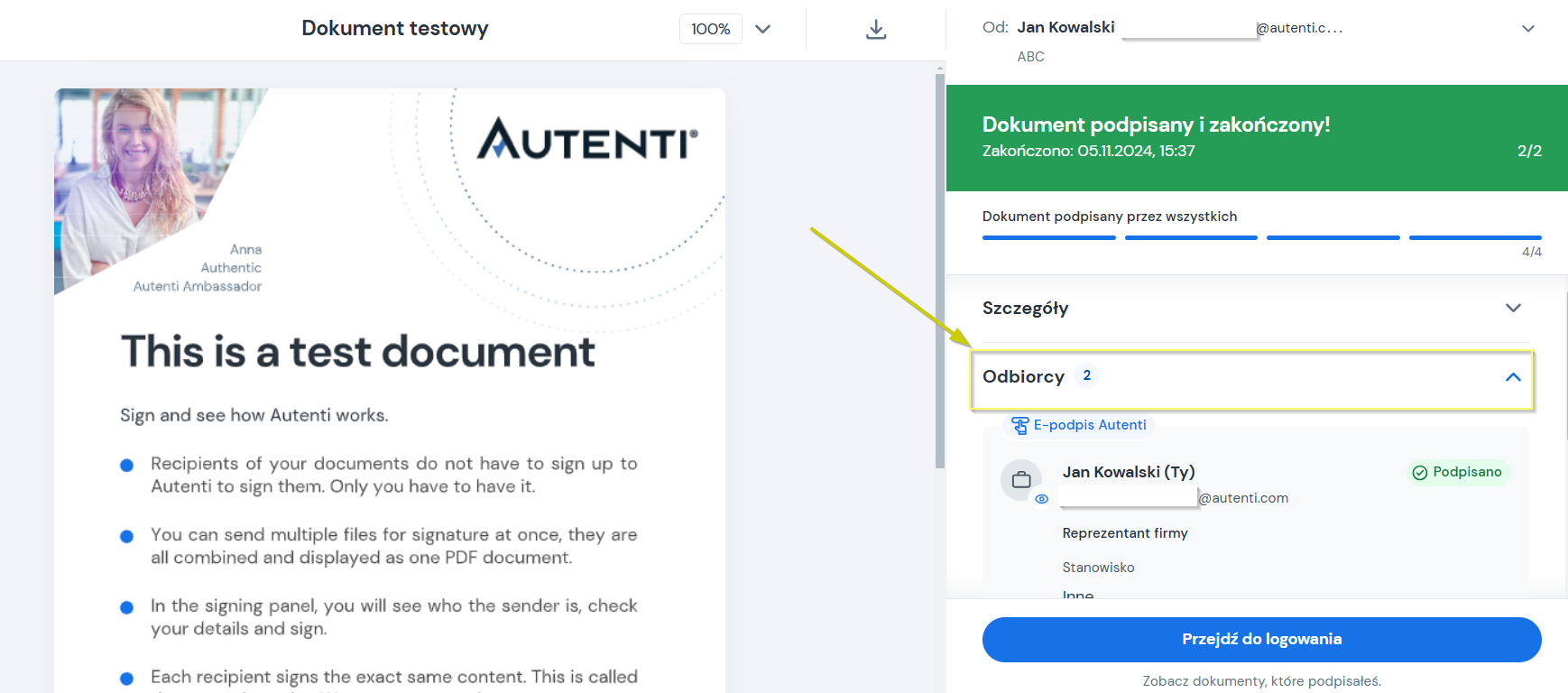Click the Stanowisko label

(1098, 568)
